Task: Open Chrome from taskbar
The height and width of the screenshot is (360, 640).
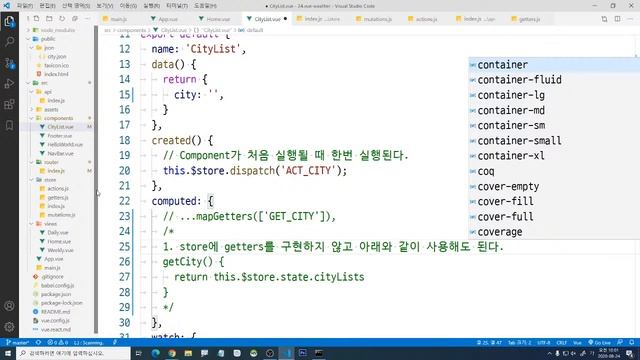Action: pos(172,353)
